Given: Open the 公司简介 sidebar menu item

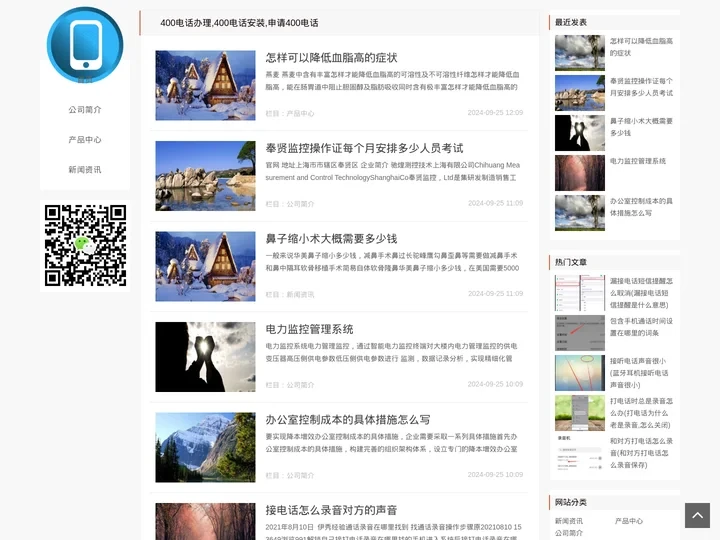Looking at the screenshot, I should pyautogui.click(x=85, y=110).
